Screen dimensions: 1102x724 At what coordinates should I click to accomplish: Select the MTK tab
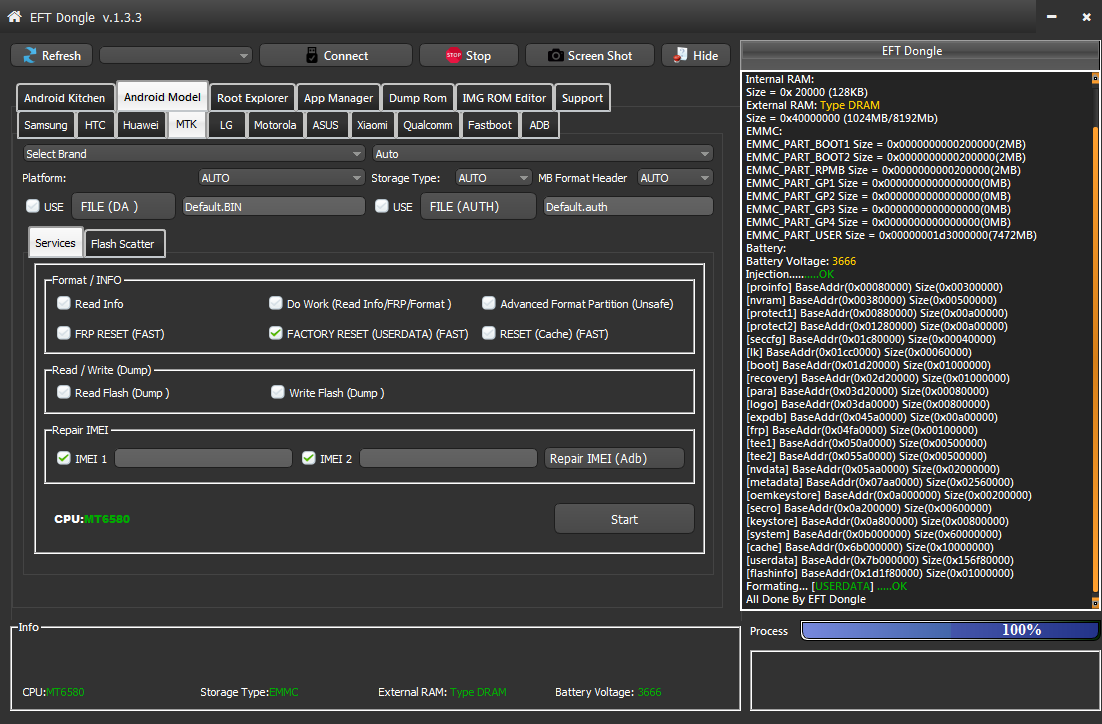pyautogui.click(x=186, y=124)
